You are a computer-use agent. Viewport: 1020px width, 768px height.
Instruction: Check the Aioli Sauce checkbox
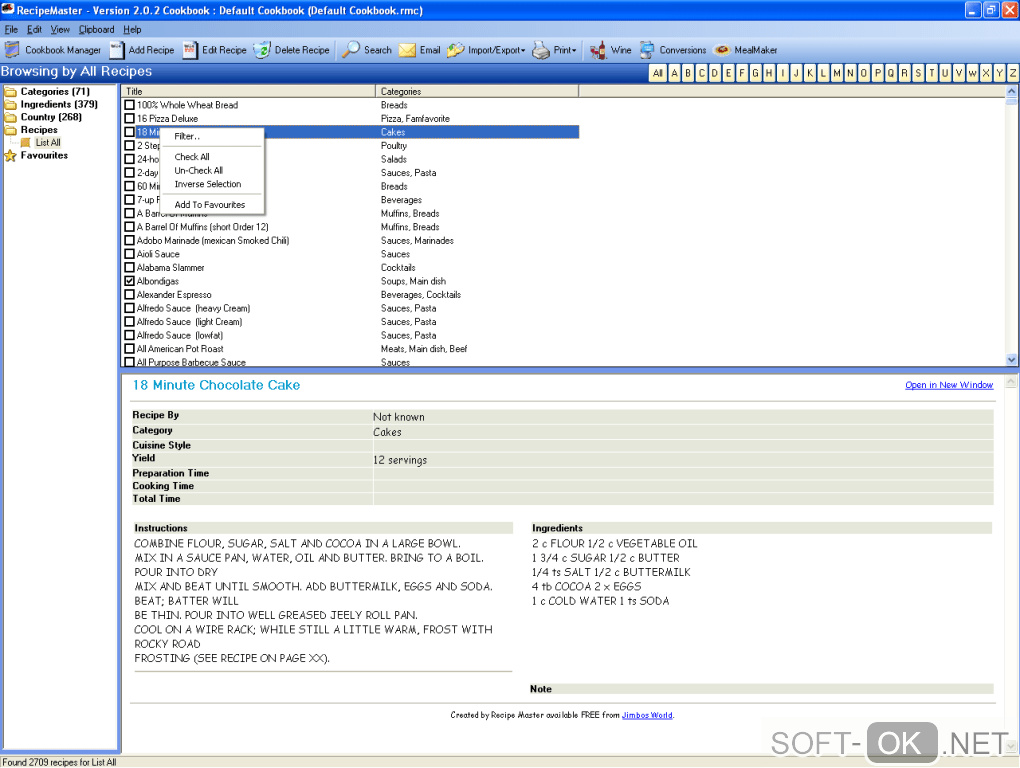pos(129,254)
